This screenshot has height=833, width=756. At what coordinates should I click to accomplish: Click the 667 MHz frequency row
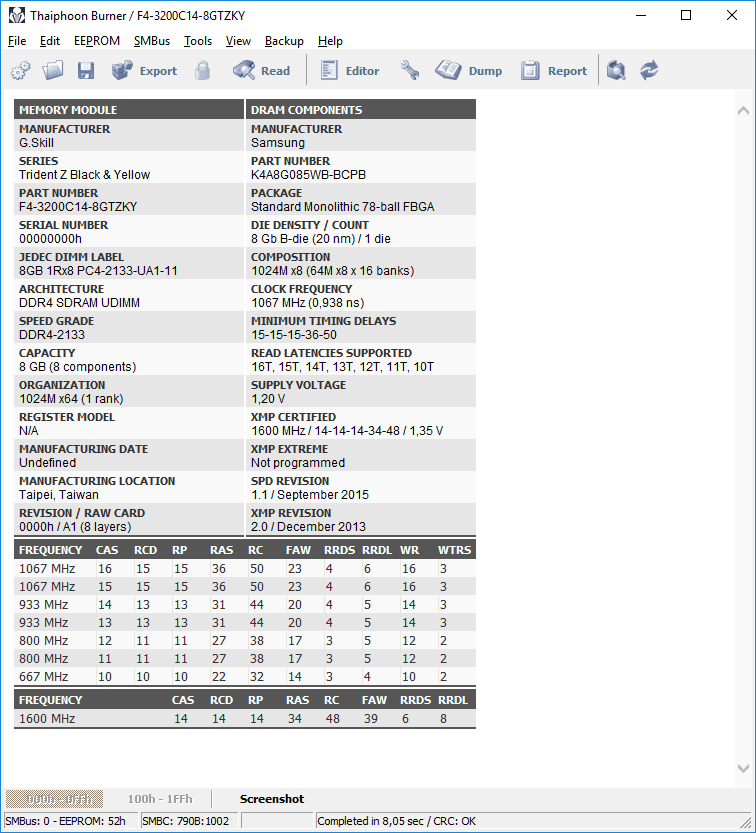[245, 677]
